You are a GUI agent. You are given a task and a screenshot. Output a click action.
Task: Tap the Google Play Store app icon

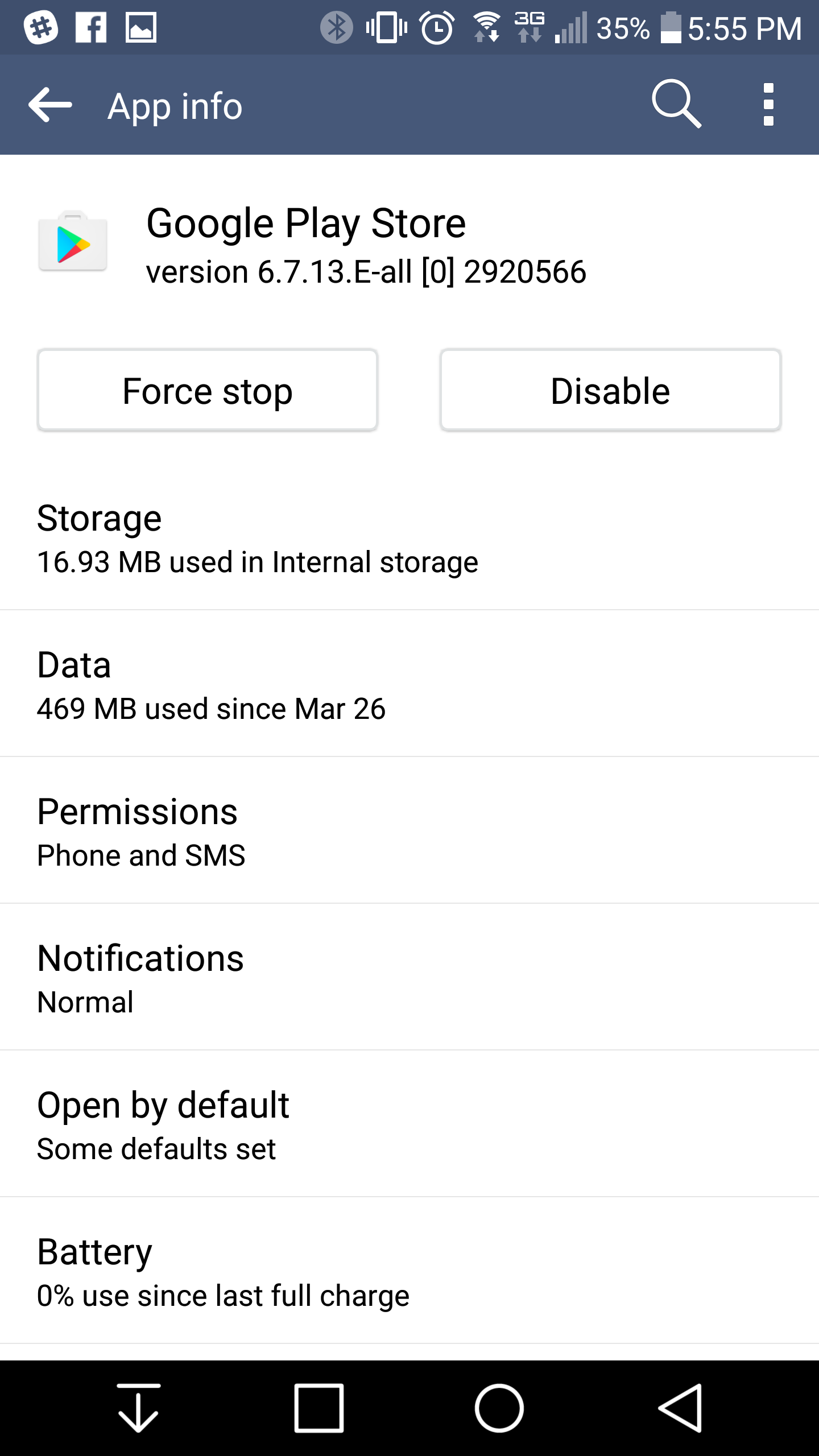73,241
